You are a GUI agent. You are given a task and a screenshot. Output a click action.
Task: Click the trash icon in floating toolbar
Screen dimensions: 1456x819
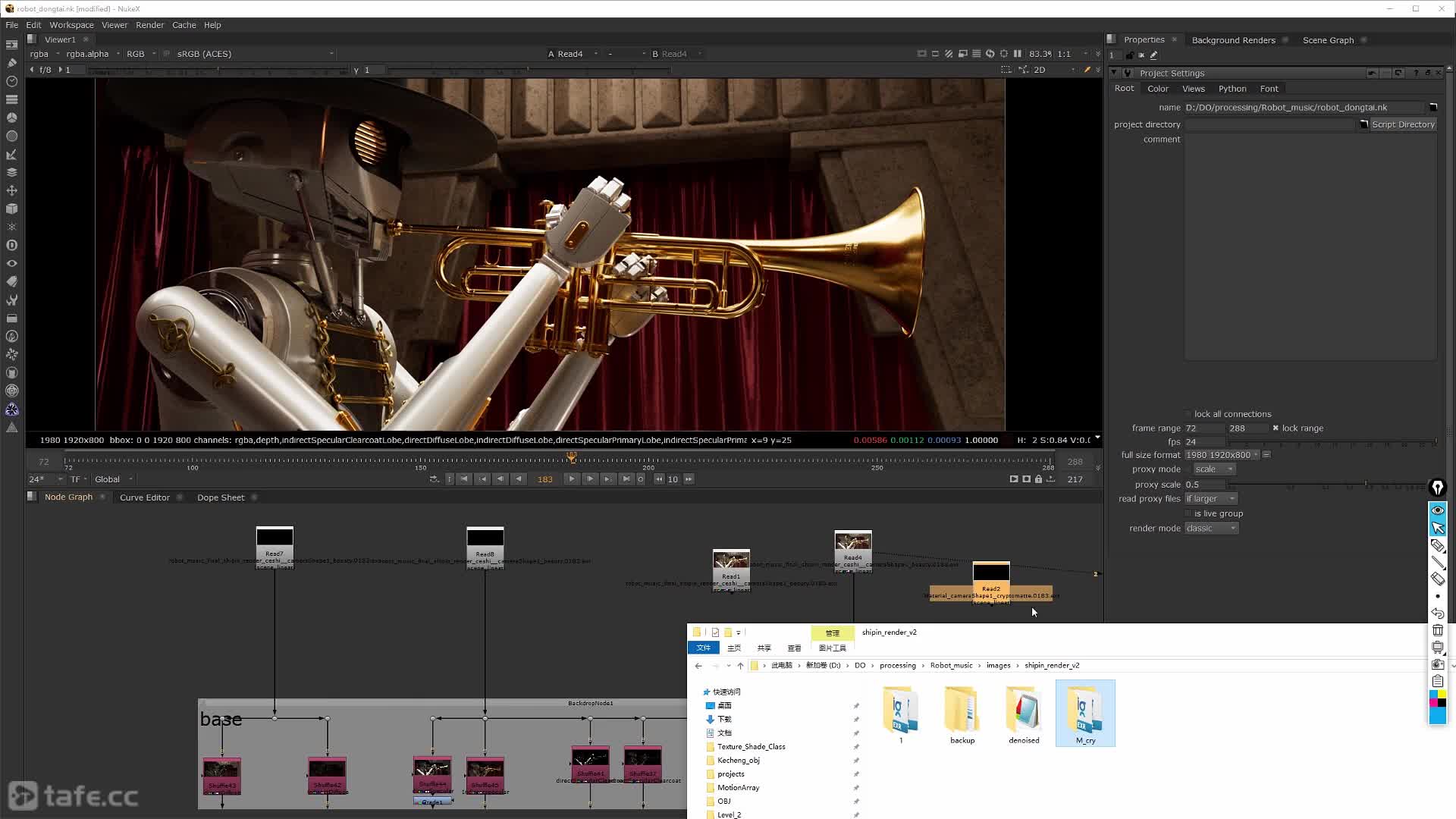pos(1438,630)
